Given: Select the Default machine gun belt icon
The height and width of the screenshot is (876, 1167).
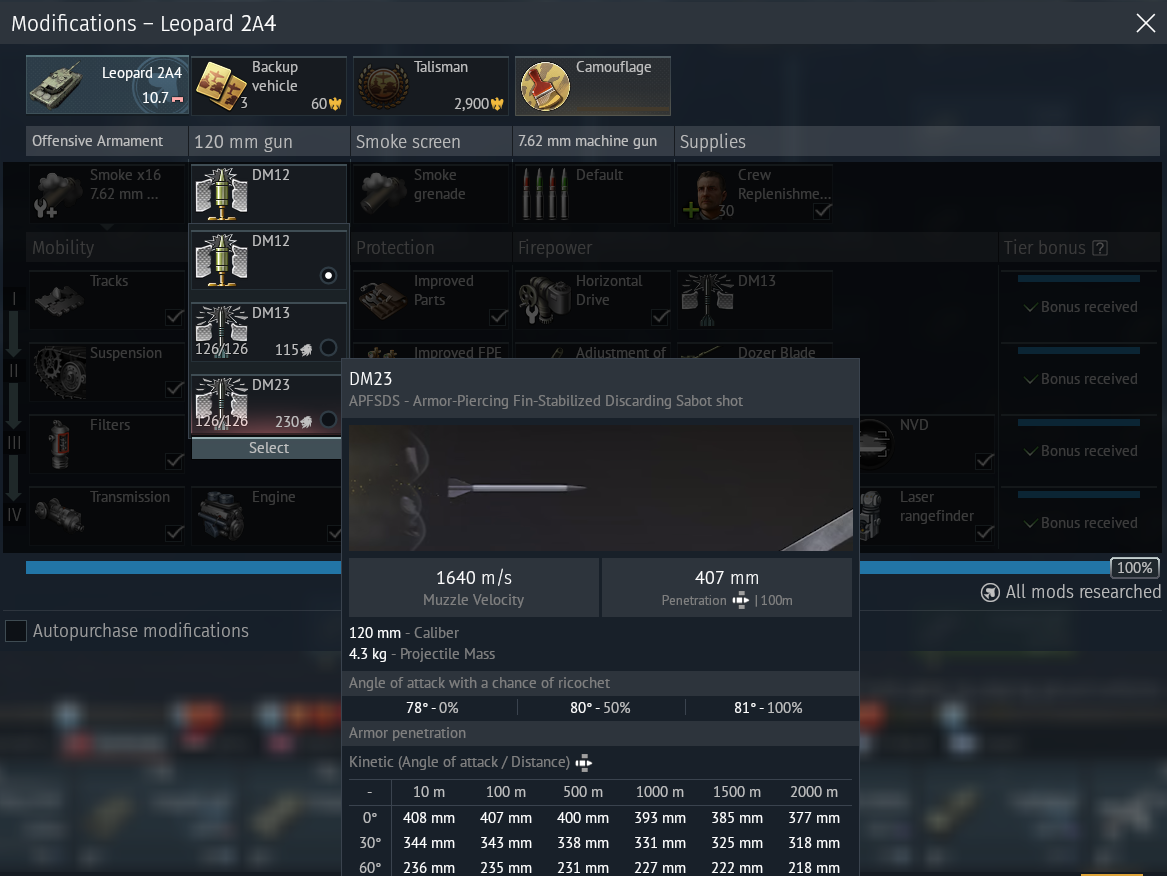Looking at the screenshot, I should pyautogui.click(x=545, y=194).
